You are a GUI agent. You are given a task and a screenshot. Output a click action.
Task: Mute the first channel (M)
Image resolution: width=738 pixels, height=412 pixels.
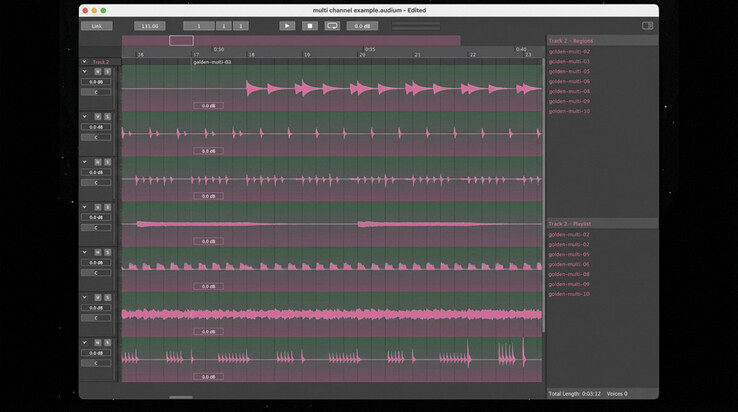97,72
